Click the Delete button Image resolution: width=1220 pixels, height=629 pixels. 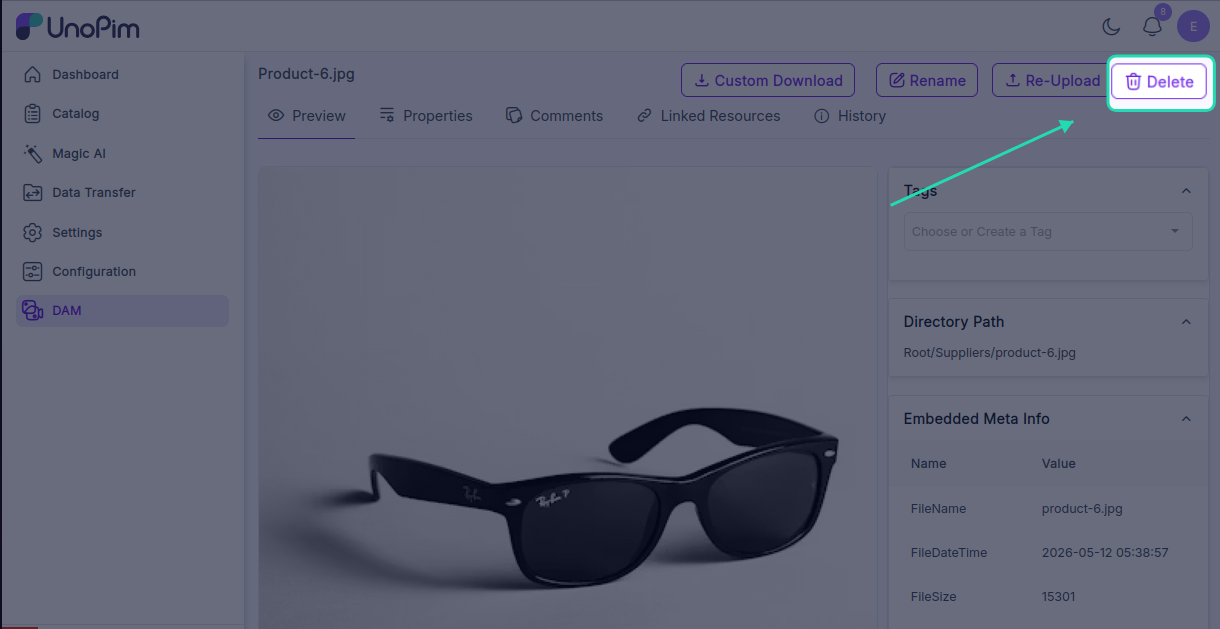(x=1159, y=82)
